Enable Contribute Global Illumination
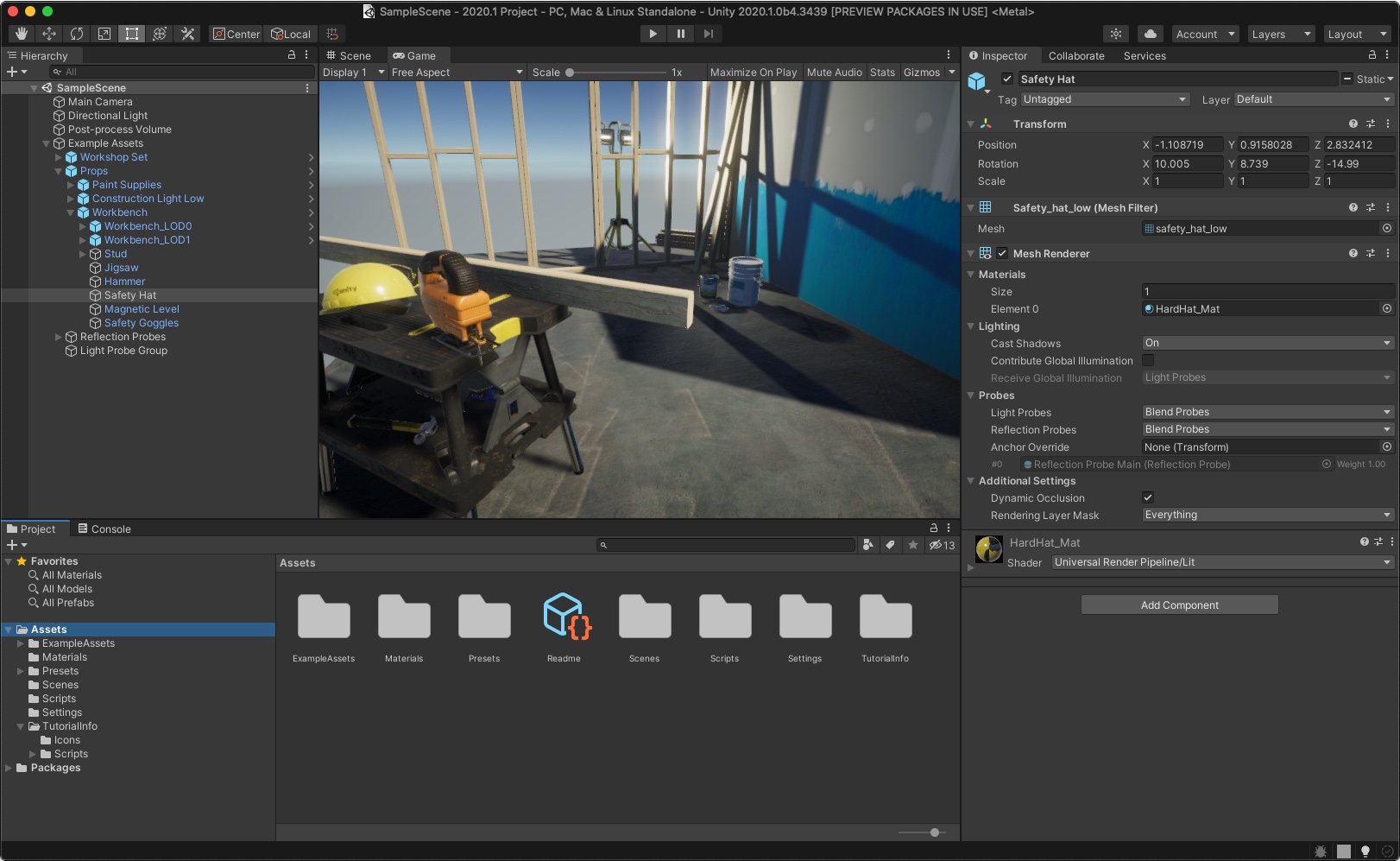Viewport: 1400px width, 861px height. click(1148, 360)
